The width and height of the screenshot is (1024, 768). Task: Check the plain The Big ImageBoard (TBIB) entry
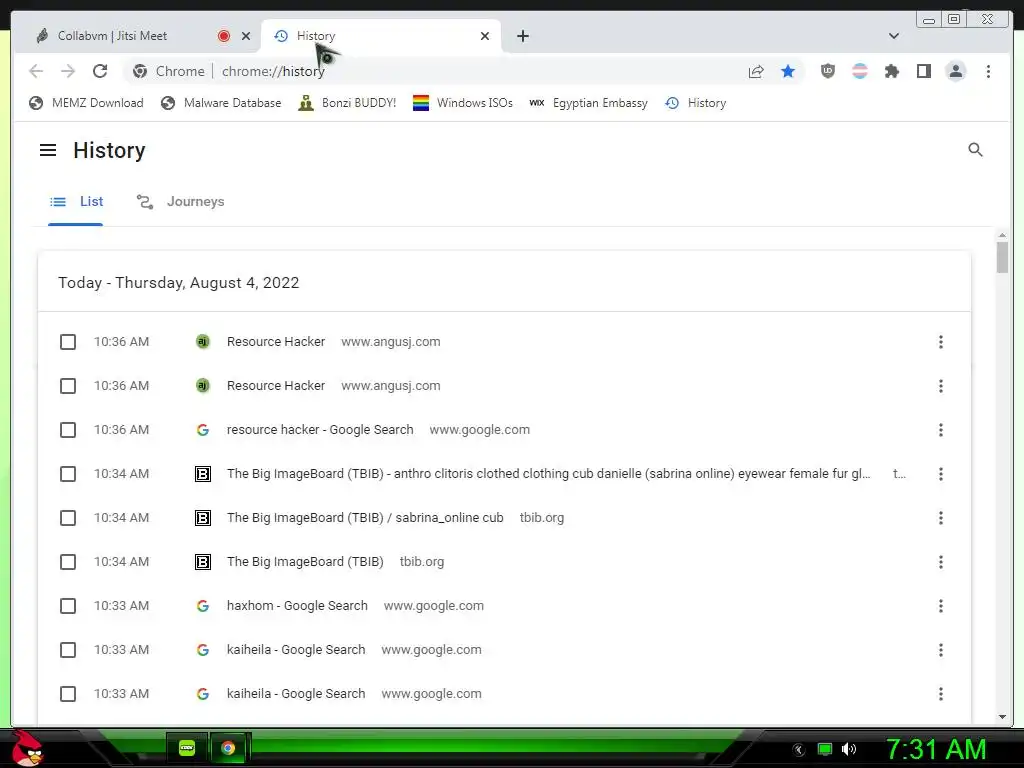68,562
